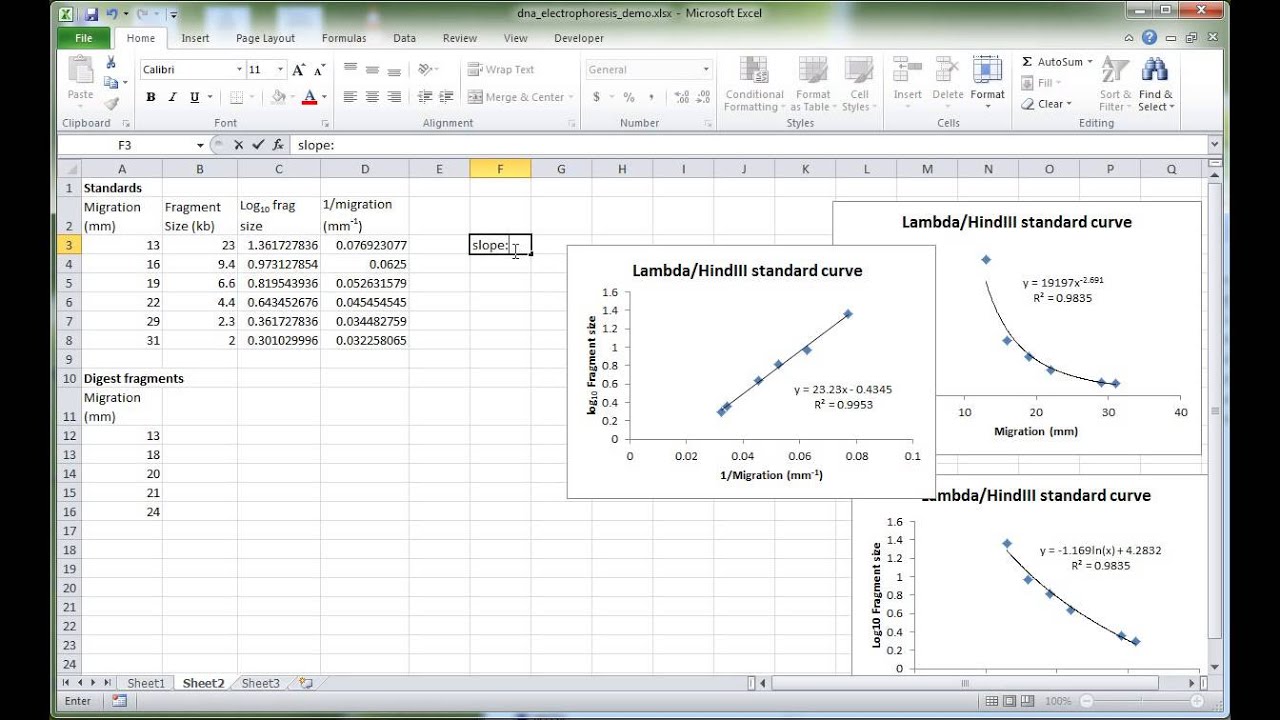
Task: Toggle Italic formatting
Action: click(172, 97)
